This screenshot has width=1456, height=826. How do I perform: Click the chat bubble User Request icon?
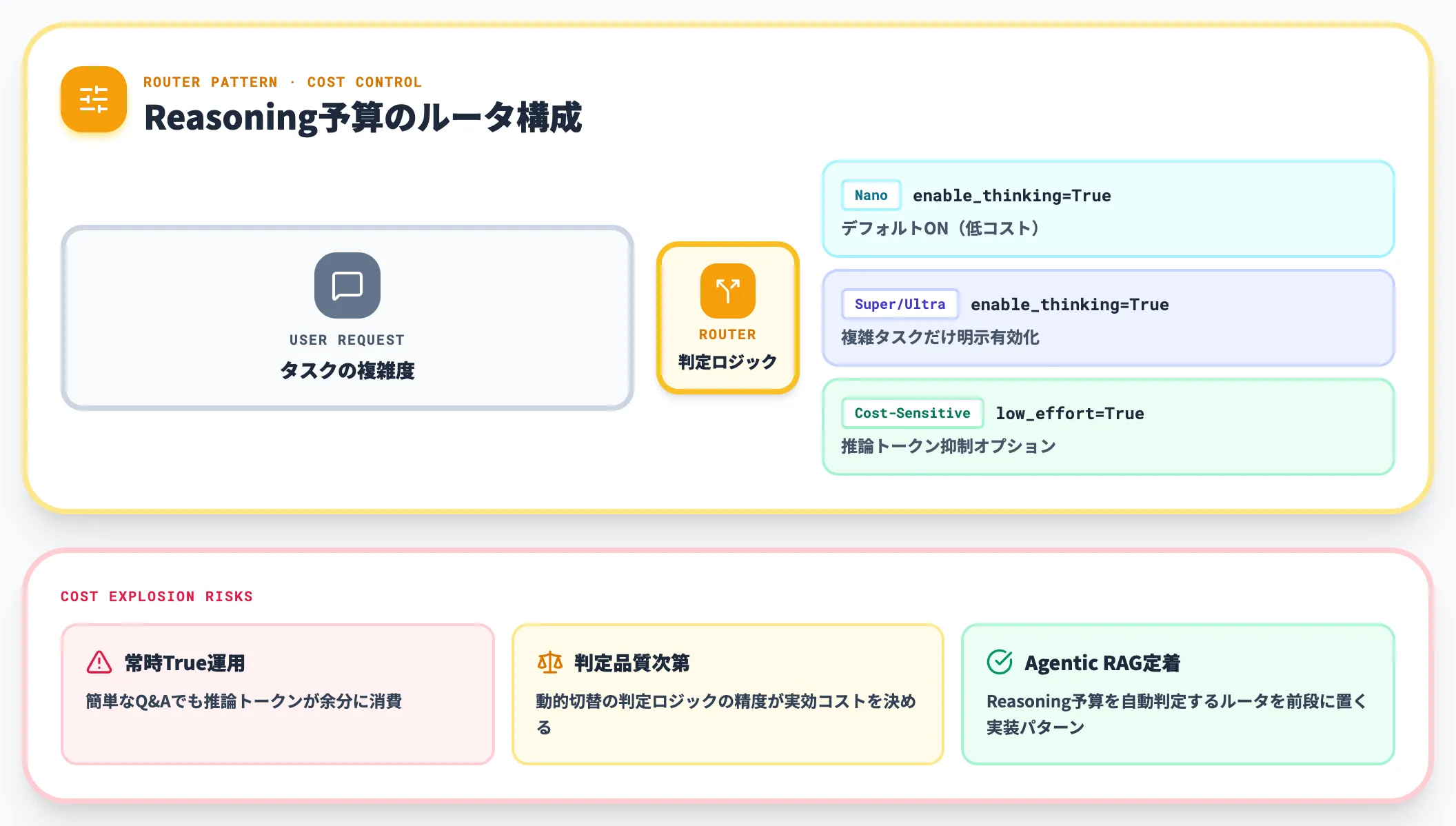click(347, 285)
